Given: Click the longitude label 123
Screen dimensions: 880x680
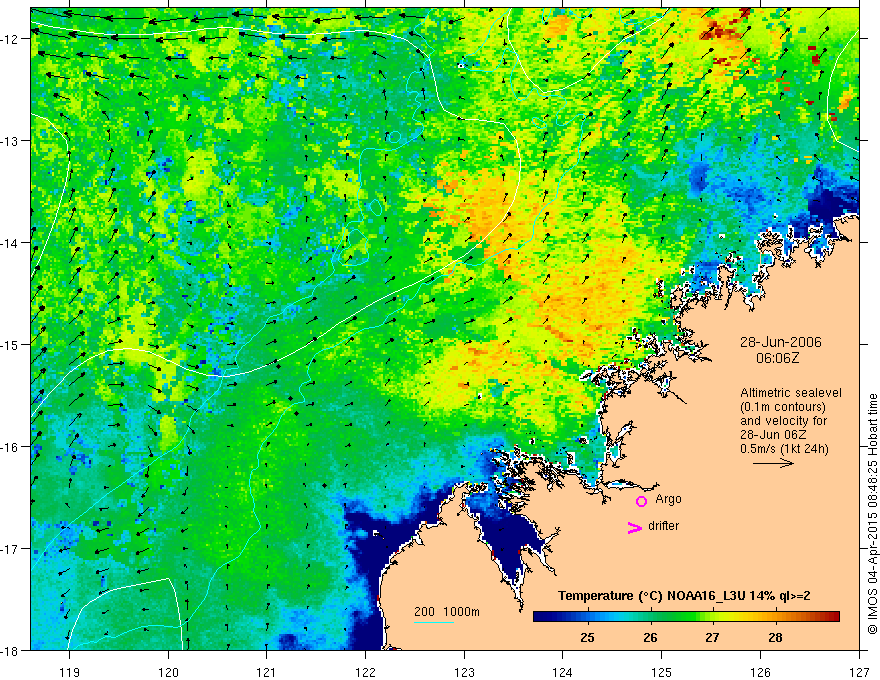Looking at the screenshot, I should pyautogui.click(x=464, y=672).
